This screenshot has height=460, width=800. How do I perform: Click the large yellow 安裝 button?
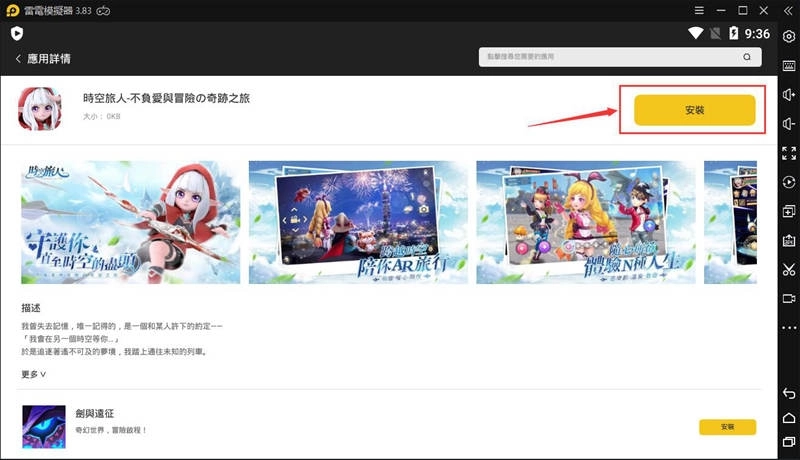tap(694, 110)
